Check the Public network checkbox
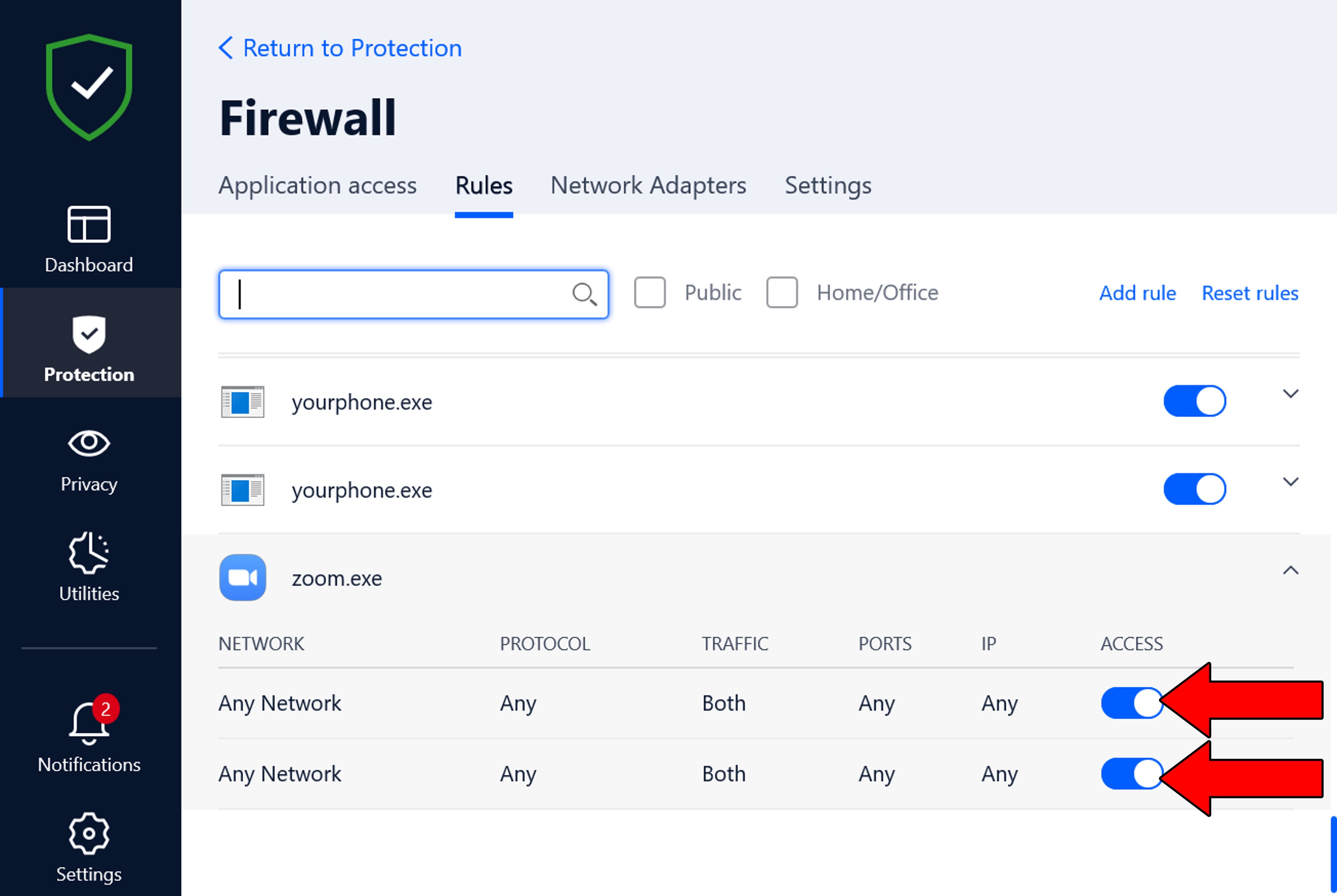The height and width of the screenshot is (896, 1337). [650, 293]
